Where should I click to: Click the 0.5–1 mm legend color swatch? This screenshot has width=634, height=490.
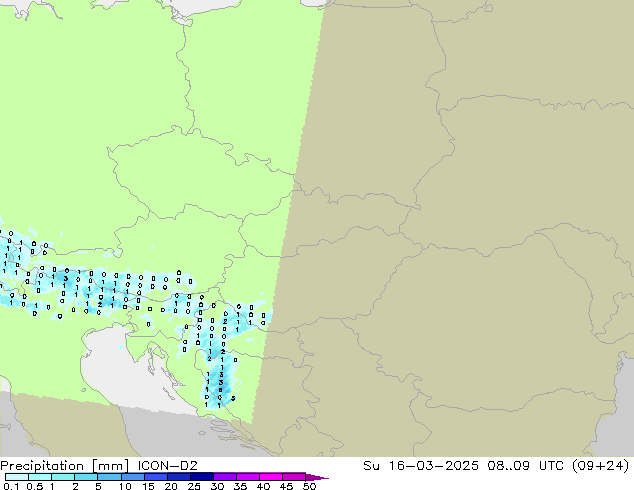tap(40, 477)
